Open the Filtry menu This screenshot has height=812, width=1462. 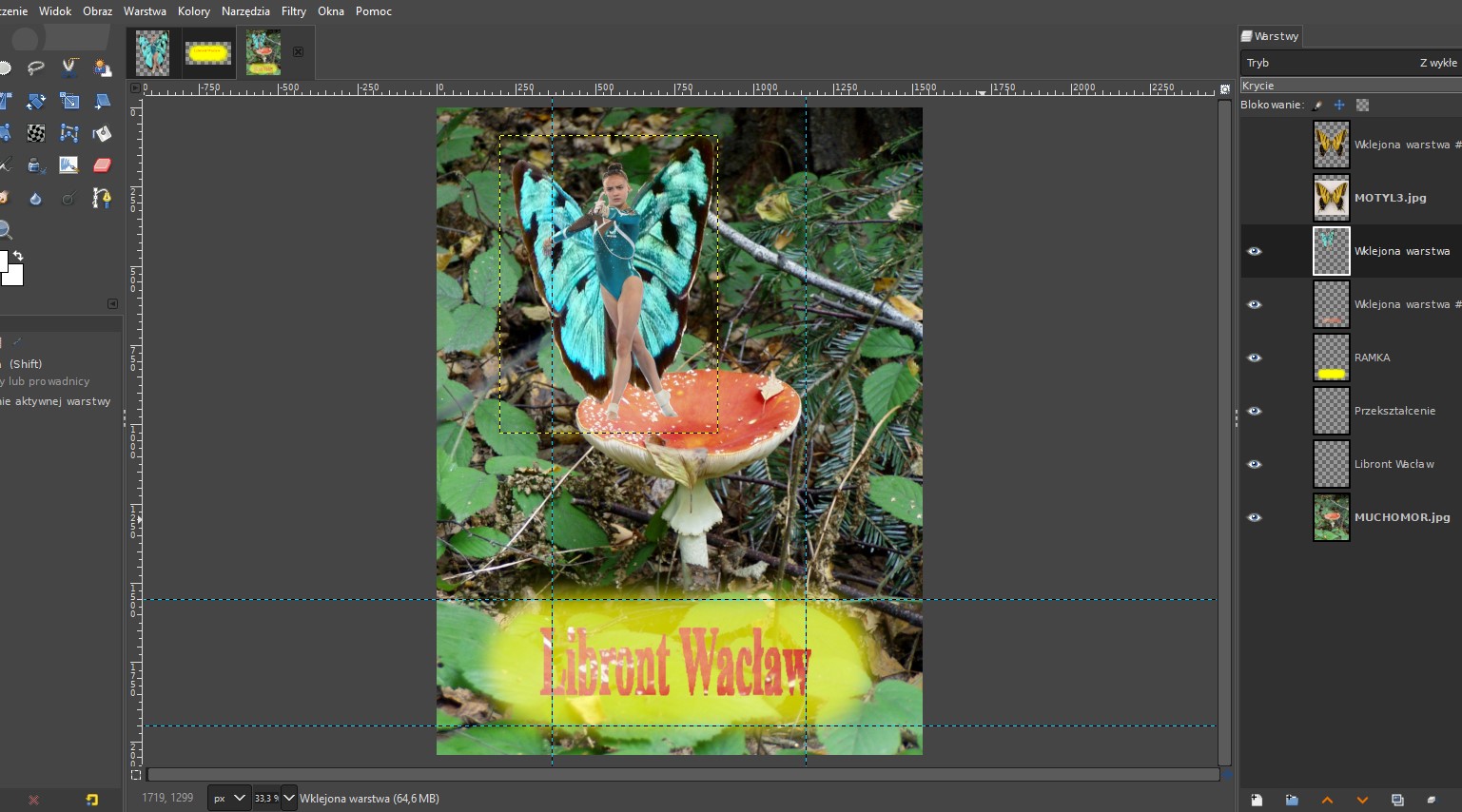coord(293,11)
